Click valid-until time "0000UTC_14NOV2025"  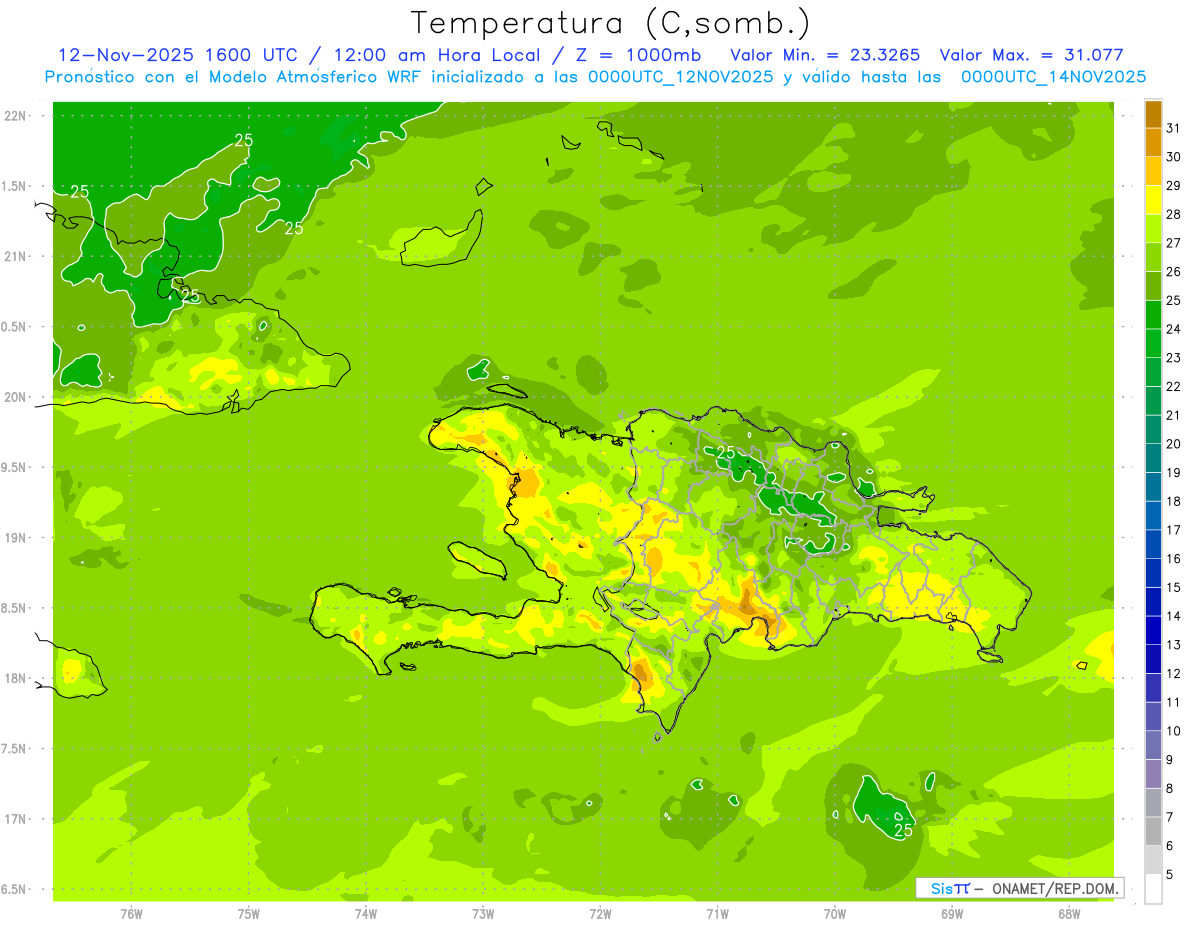[1053, 77]
